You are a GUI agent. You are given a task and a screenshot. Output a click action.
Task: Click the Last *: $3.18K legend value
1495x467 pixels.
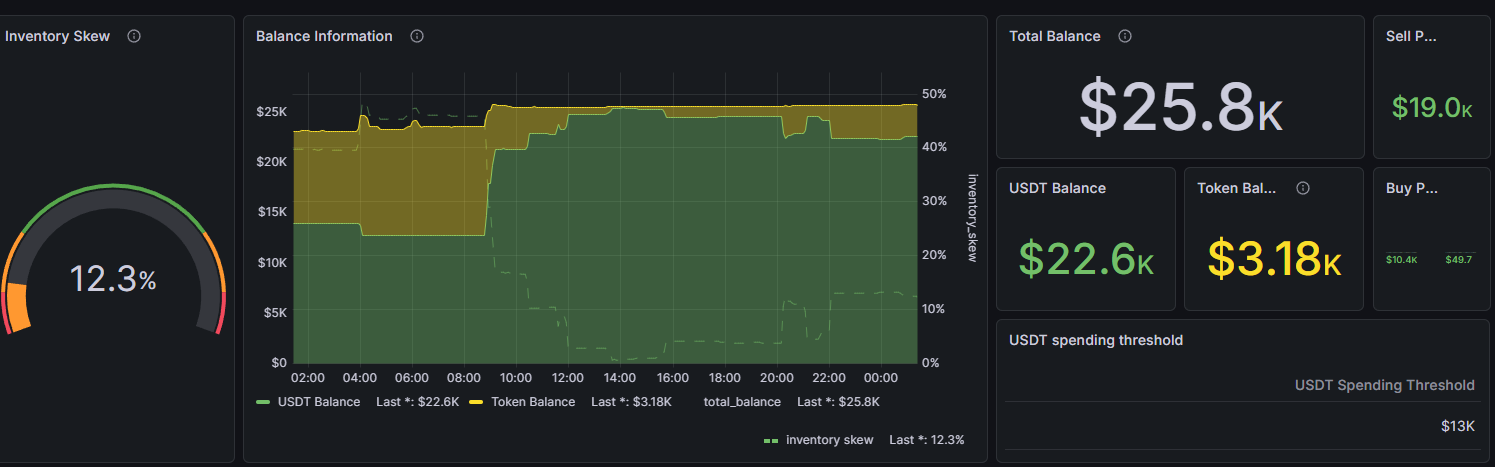click(x=631, y=402)
